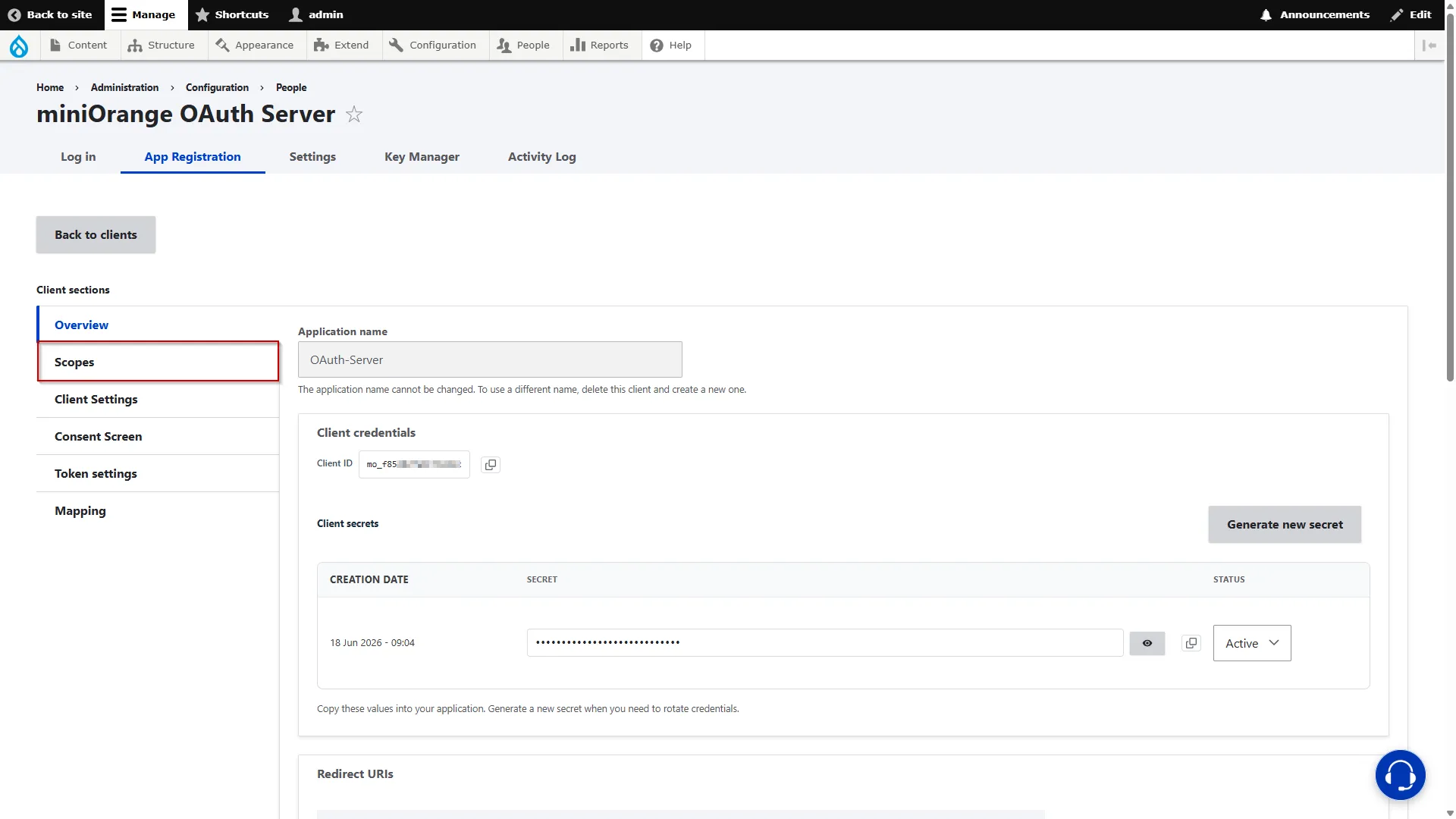
Task: Select the Overview client section
Action: (x=158, y=325)
